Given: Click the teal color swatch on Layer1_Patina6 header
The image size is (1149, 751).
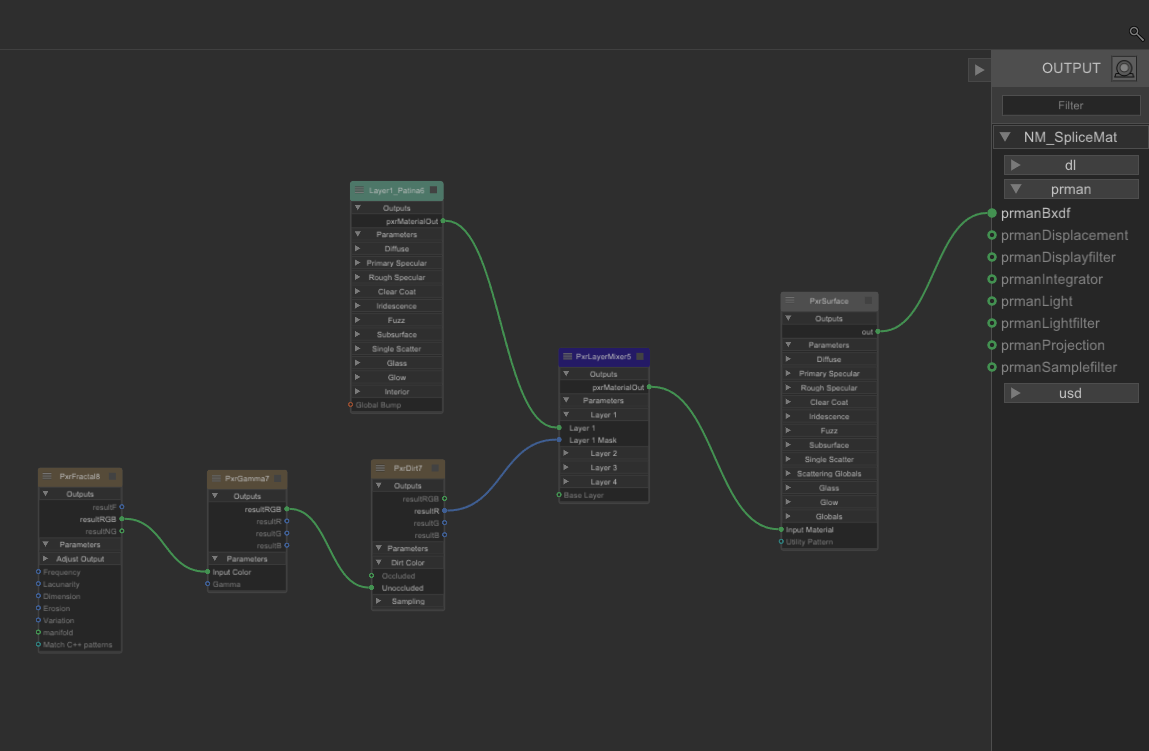Looking at the screenshot, I should tap(434, 190).
